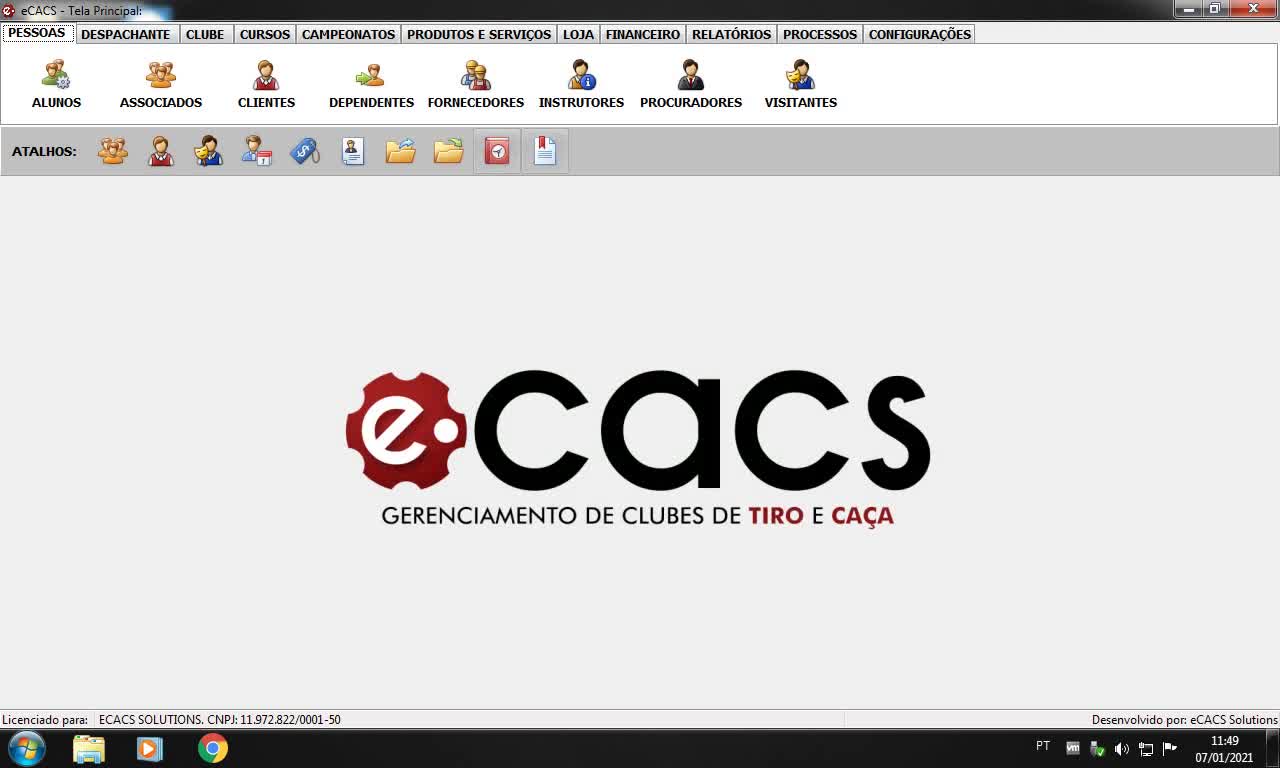Click the ID document shortcut icon
Viewport: 1280px width, 768px height.
353,151
